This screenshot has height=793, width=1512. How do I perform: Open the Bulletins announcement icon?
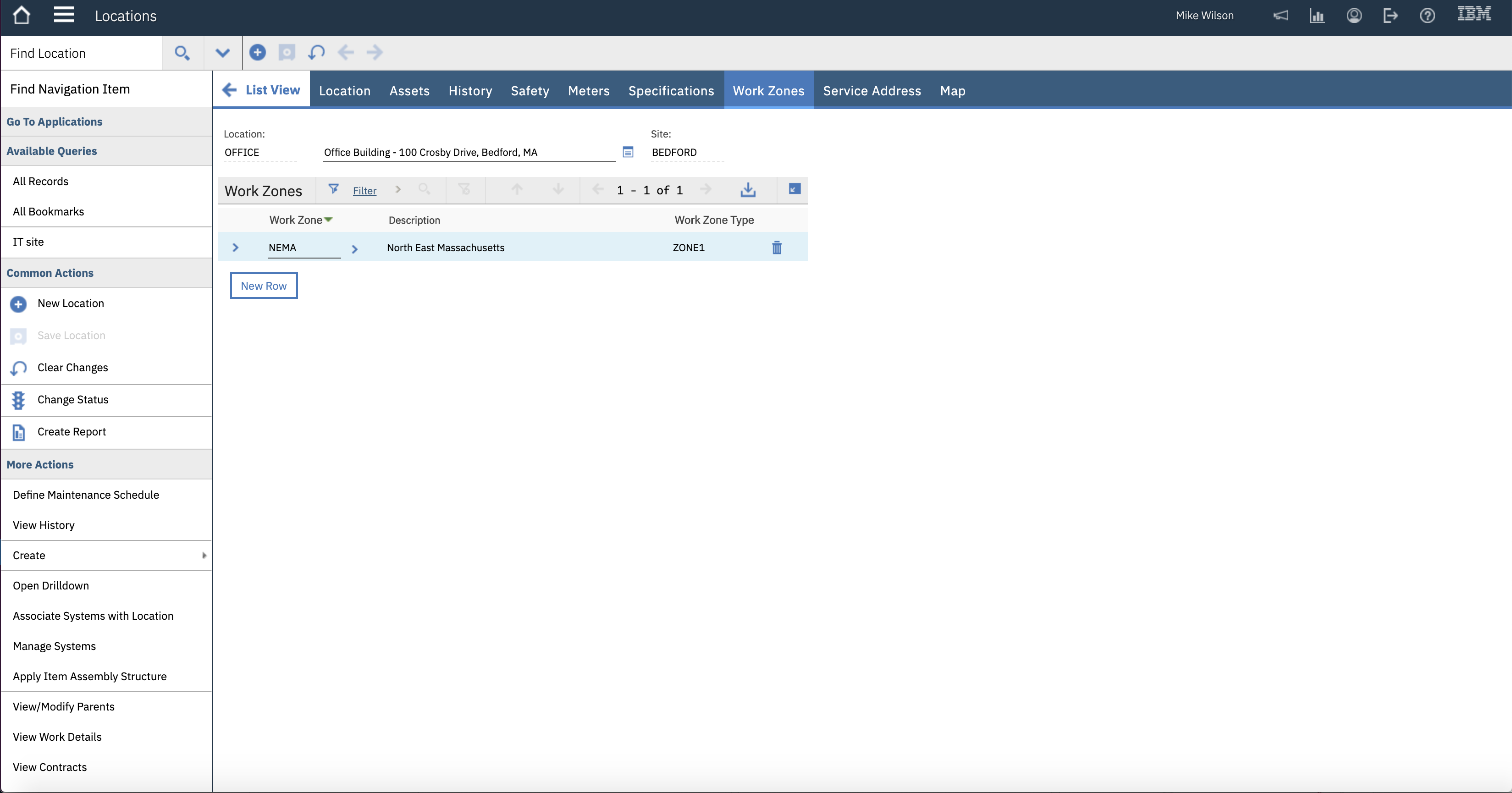1281,16
